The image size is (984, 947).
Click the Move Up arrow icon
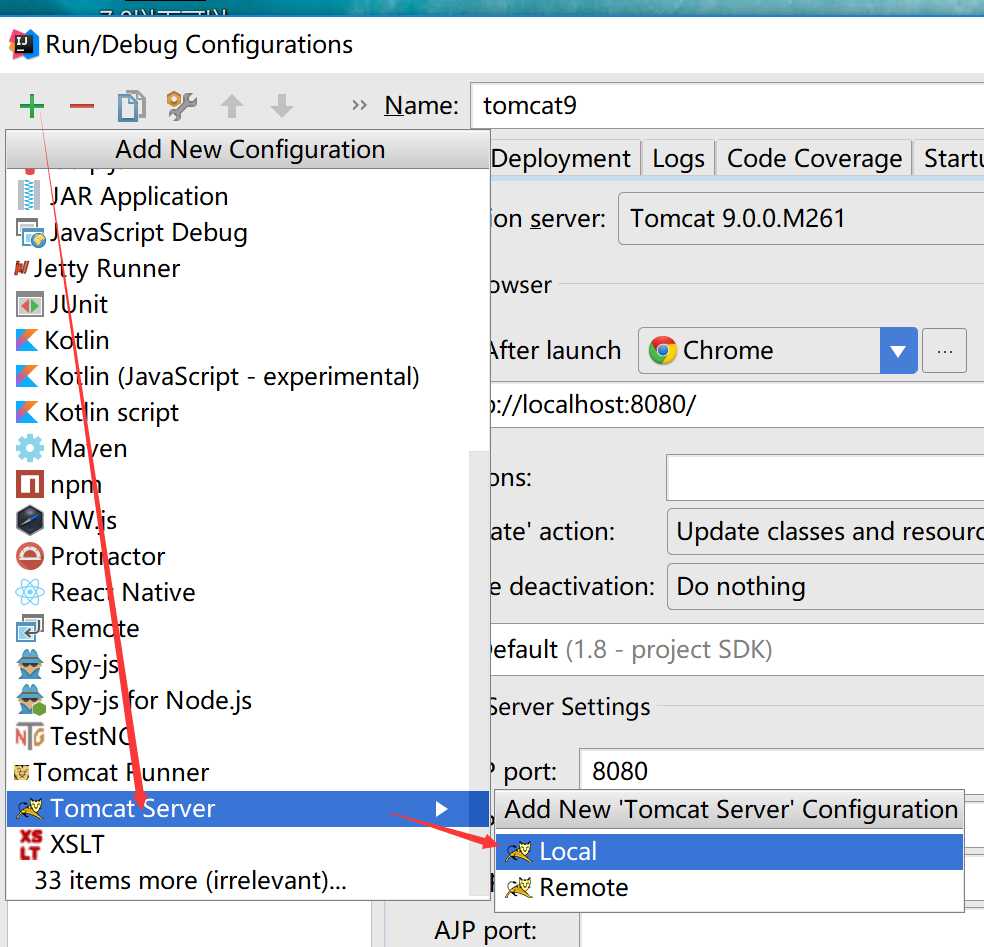[x=232, y=106]
